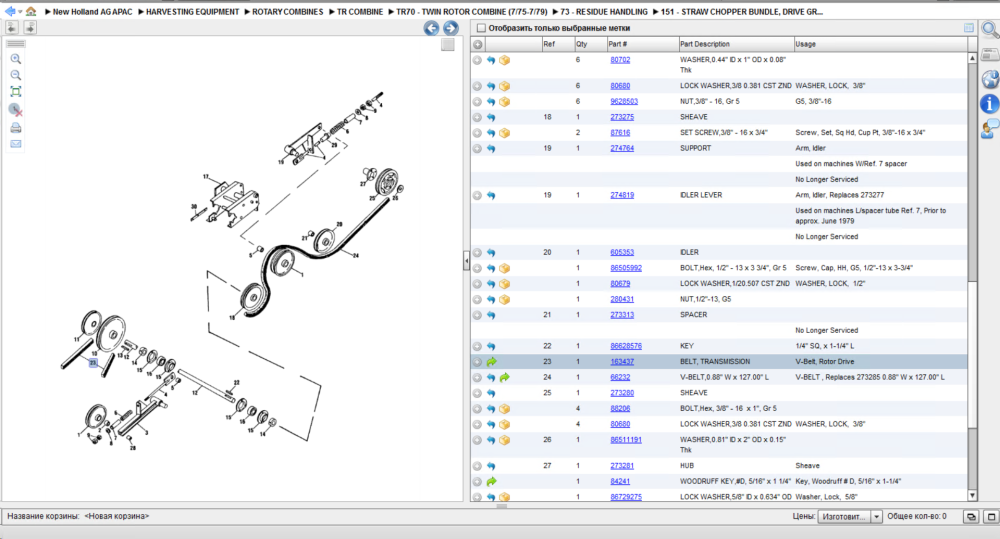Open part number 86505992 link

coord(626,268)
